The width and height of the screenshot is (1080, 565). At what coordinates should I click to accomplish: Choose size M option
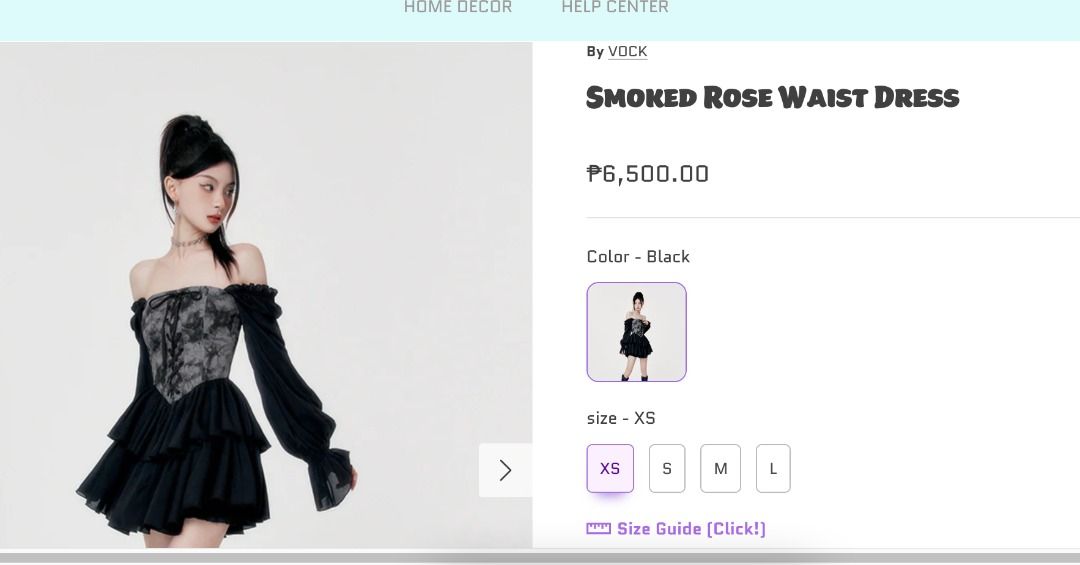coord(720,469)
